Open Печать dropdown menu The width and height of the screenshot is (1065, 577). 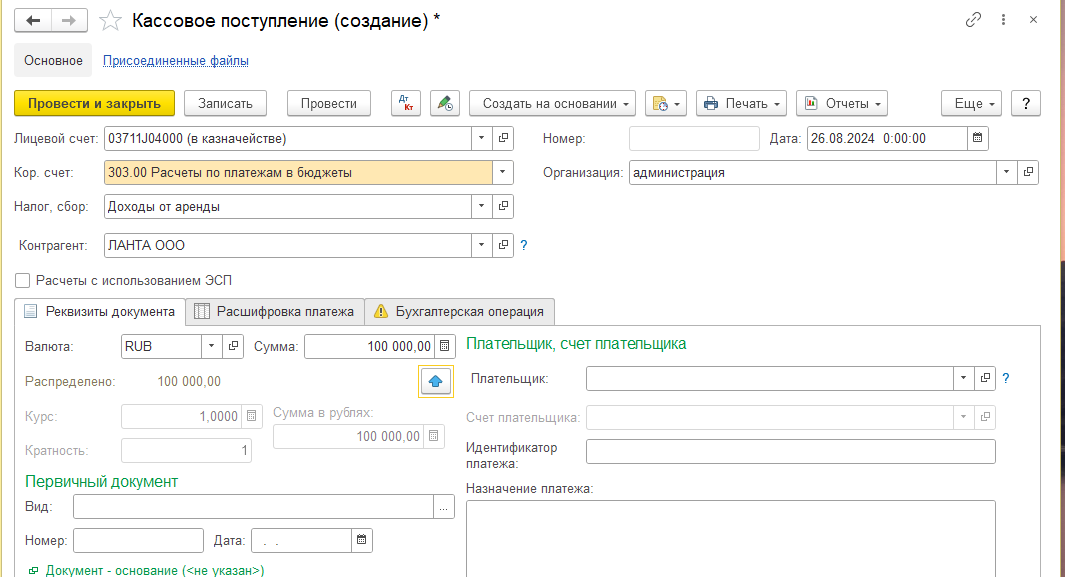741,103
